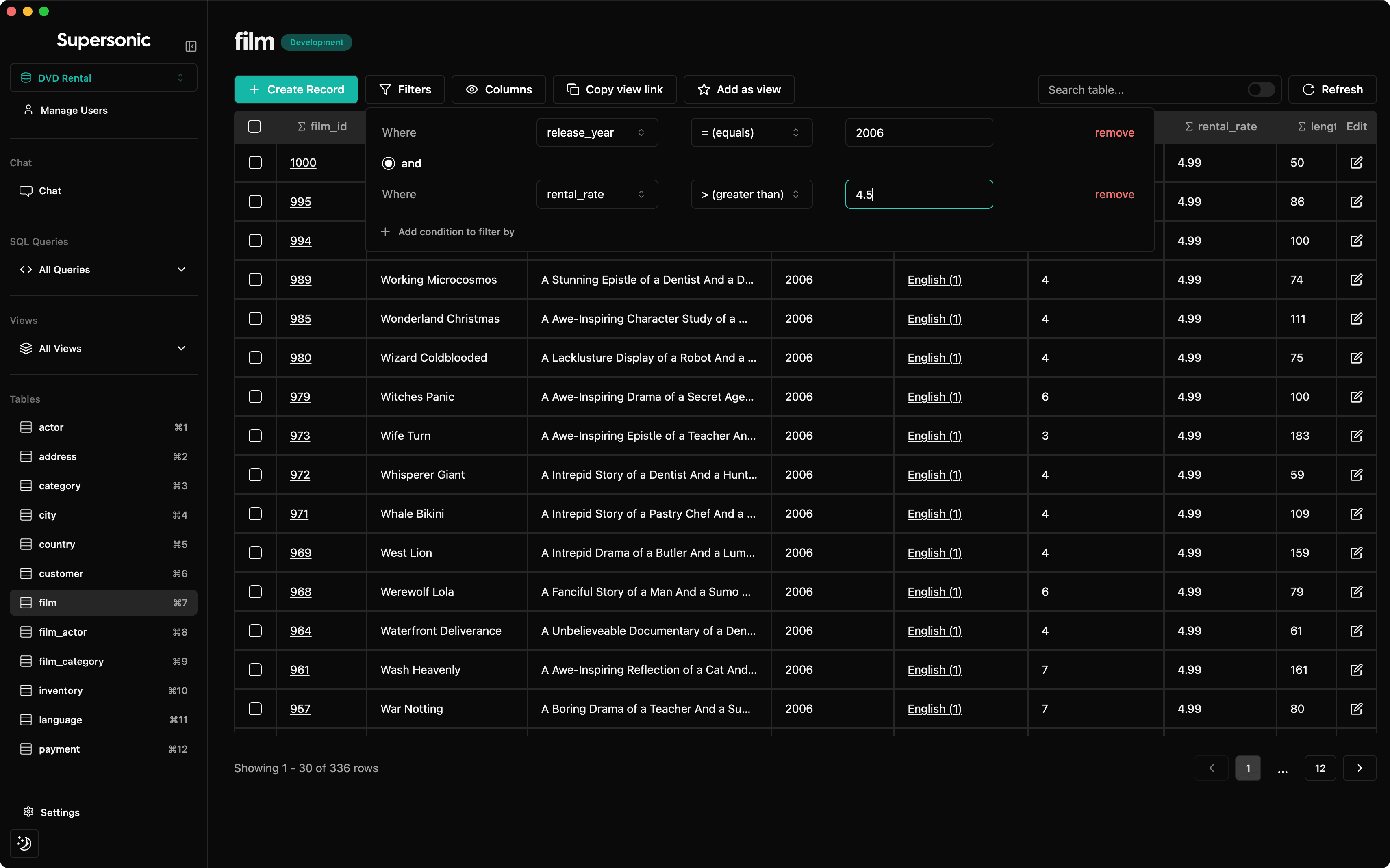Open the edit icon for Wonderland Christmas
Viewport: 1390px width, 868px height.
tap(1356, 319)
